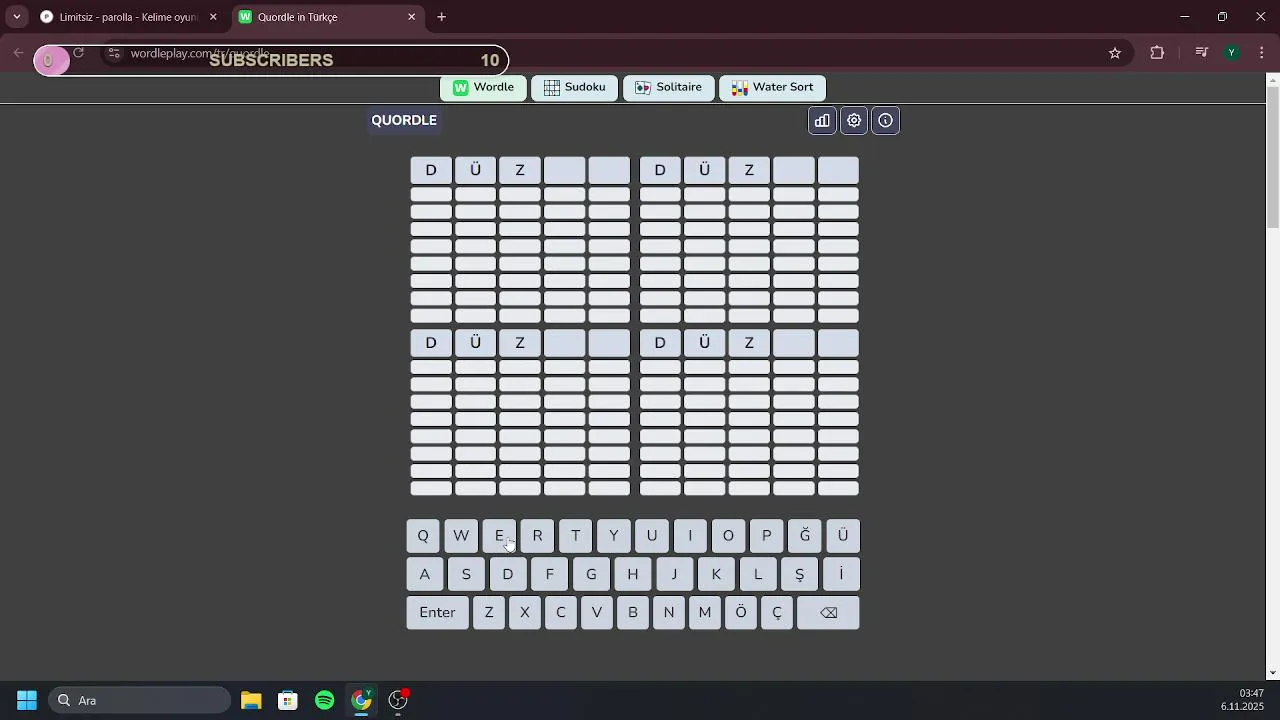The width and height of the screenshot is (1280, 720).
Task: Open the Chrome profile avatar Y
Action: pyautogui.click(x=1232, y=53)
